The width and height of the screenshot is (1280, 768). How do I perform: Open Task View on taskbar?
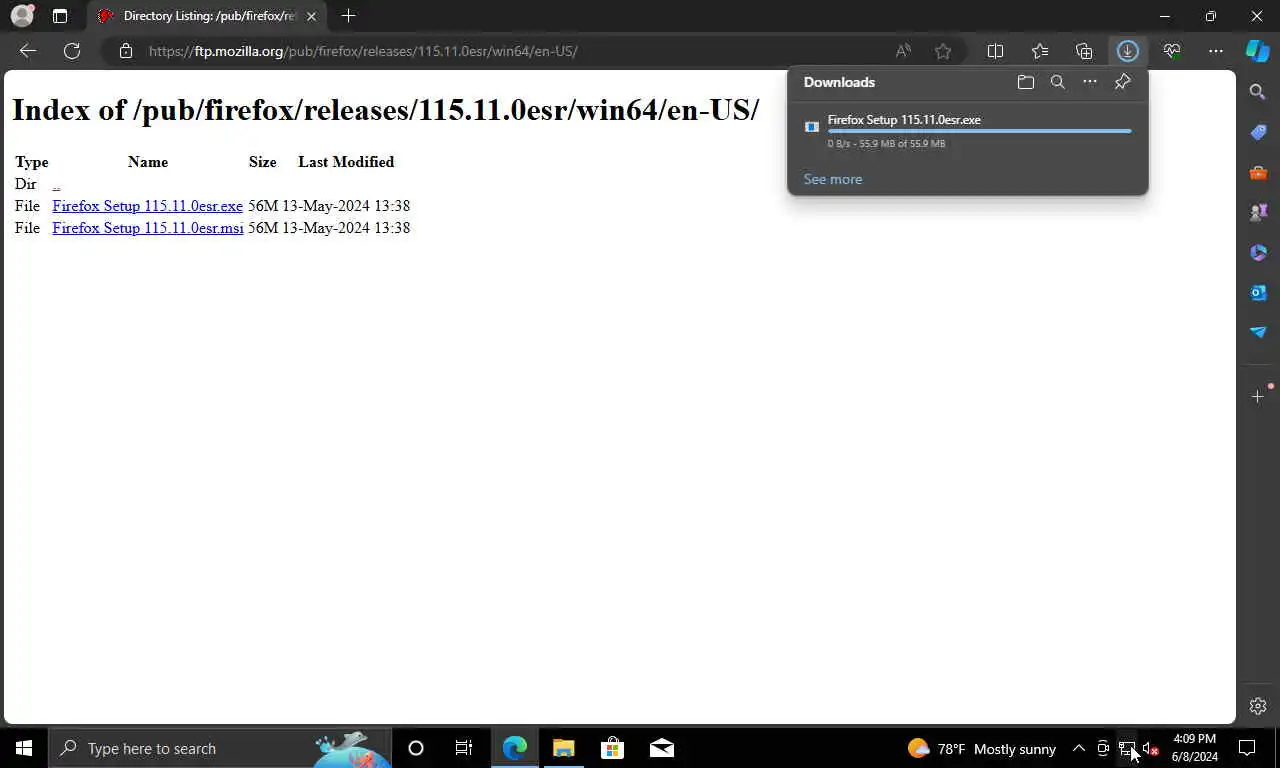(x=464, y=748)
